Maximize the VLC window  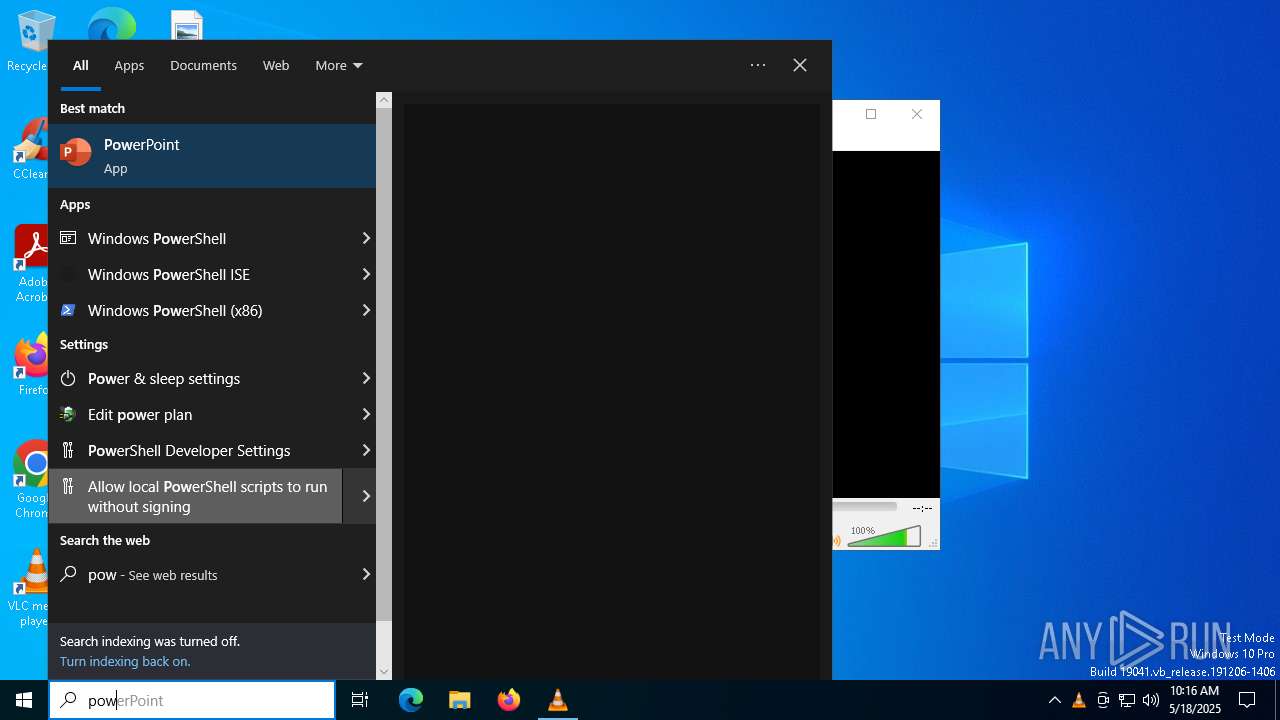coord(871,114)
